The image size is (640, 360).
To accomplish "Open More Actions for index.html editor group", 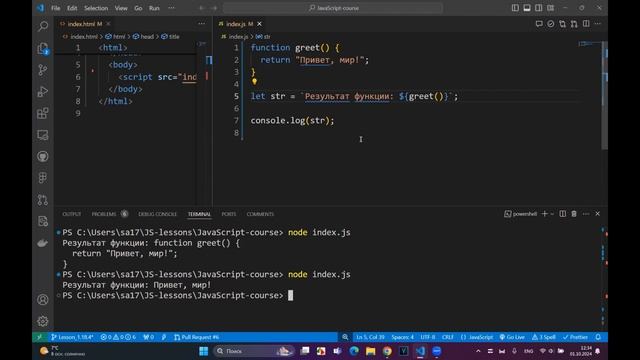I will coord(202,24).
